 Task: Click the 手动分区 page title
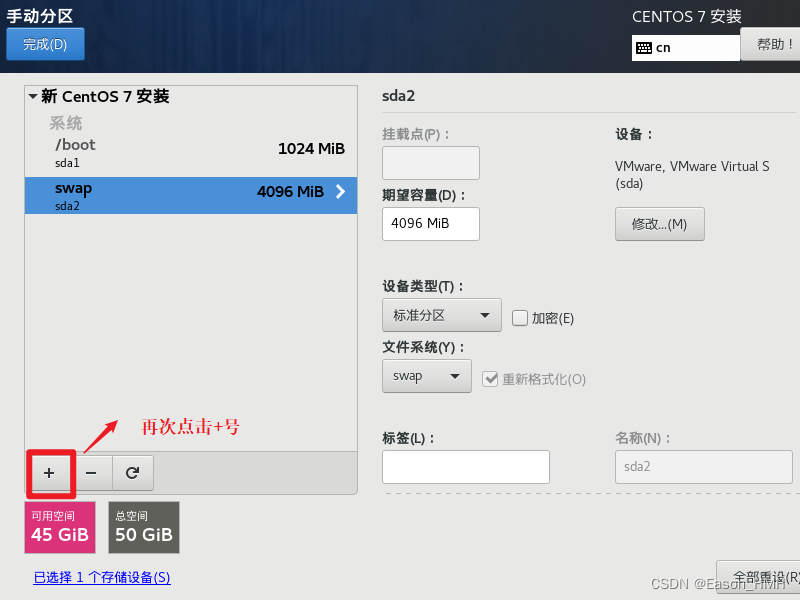coord(40,16)
